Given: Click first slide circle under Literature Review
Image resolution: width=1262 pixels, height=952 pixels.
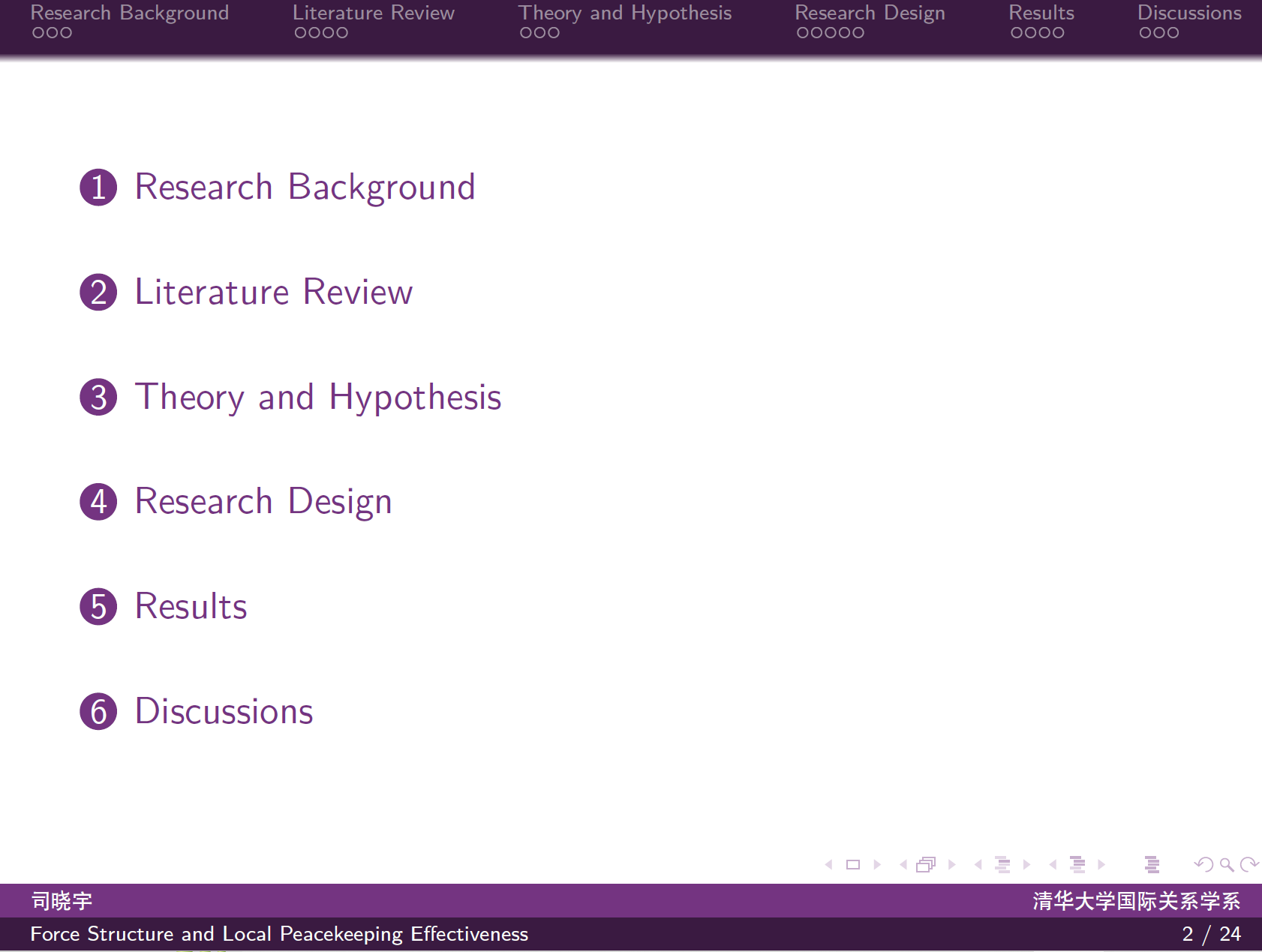Looking at the screenshot, I should click(301, 33).
